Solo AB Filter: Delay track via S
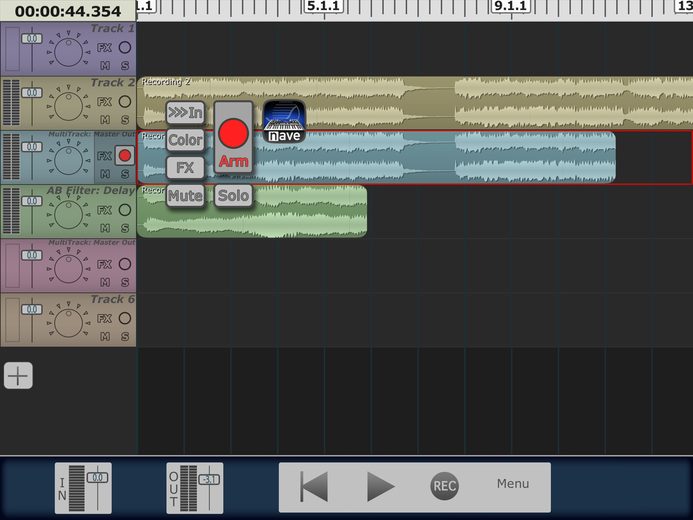 point(125,228)
